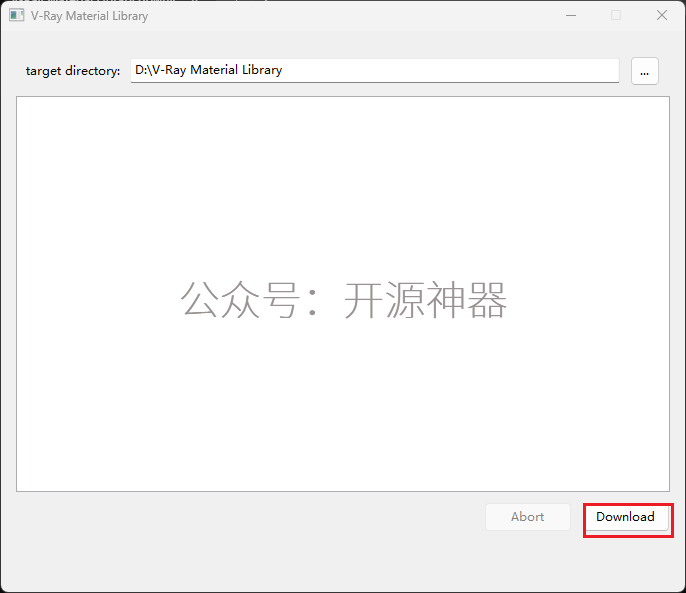Click the V-Ray Material Library app icon
The image size is (686, 593).
click(x=17, y=15)
